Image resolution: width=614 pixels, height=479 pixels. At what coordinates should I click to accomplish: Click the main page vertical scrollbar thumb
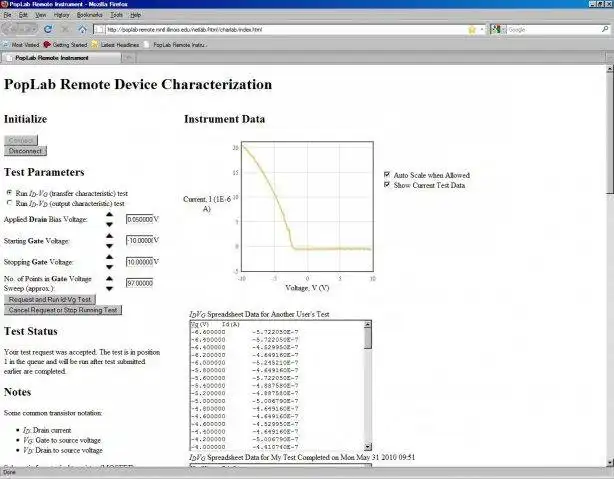610,133
